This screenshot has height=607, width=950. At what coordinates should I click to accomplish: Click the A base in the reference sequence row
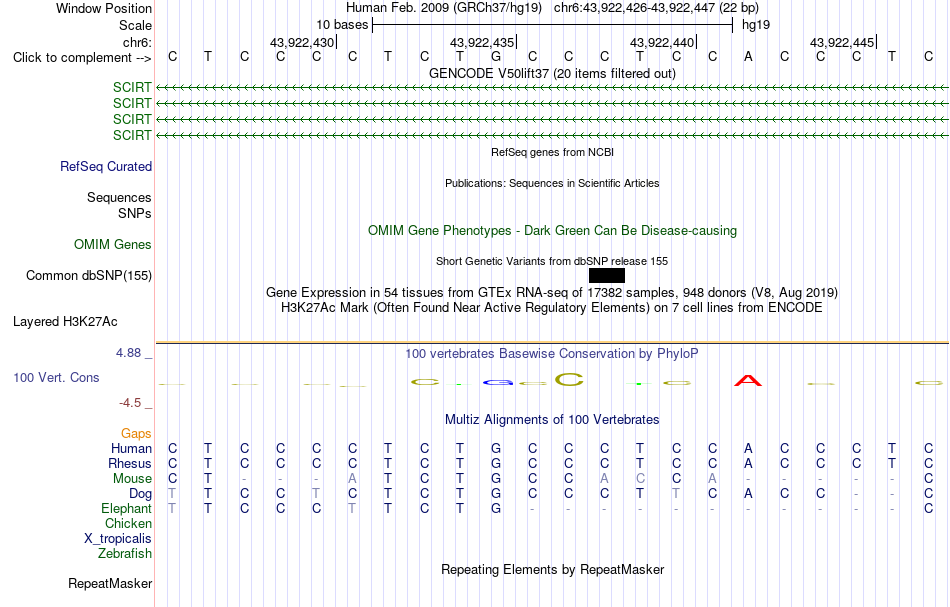tap(748, 57)
